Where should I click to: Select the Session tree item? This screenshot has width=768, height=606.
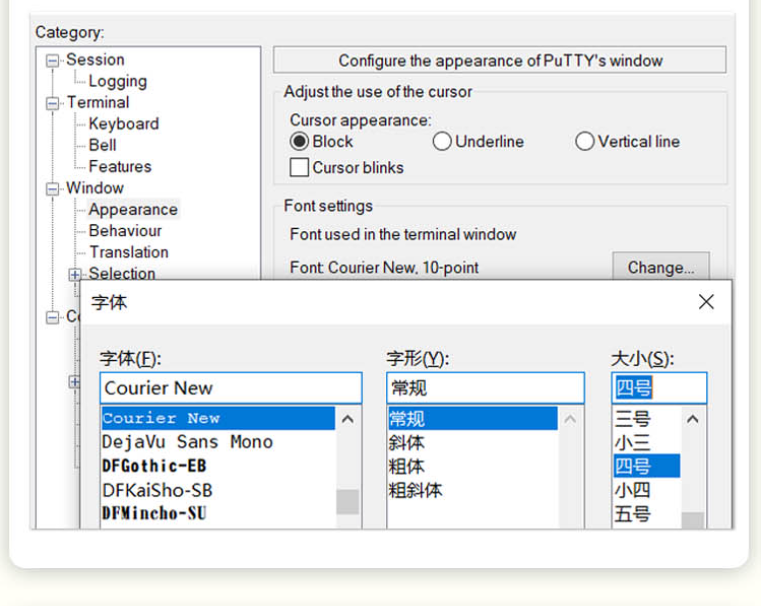95,60
